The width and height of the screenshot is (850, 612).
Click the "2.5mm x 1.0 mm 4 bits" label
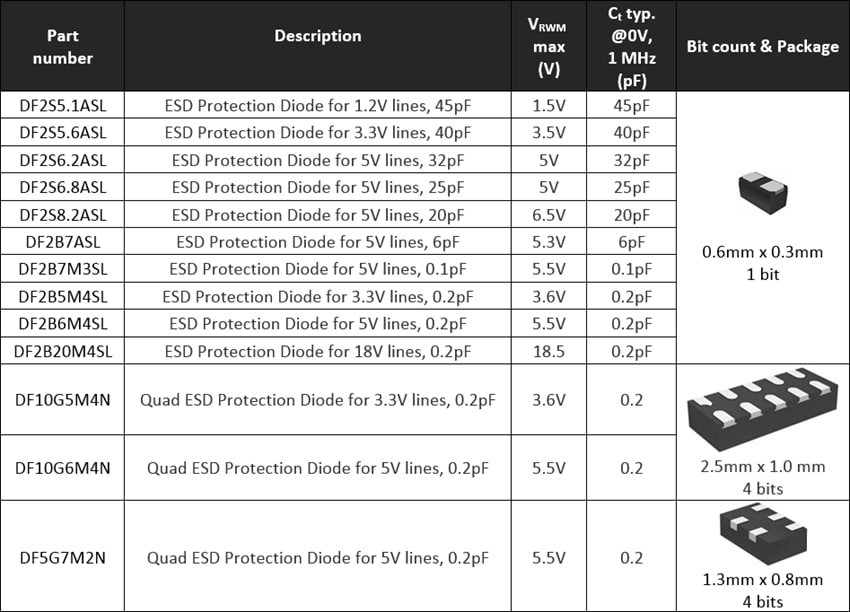tap(762, 477)
